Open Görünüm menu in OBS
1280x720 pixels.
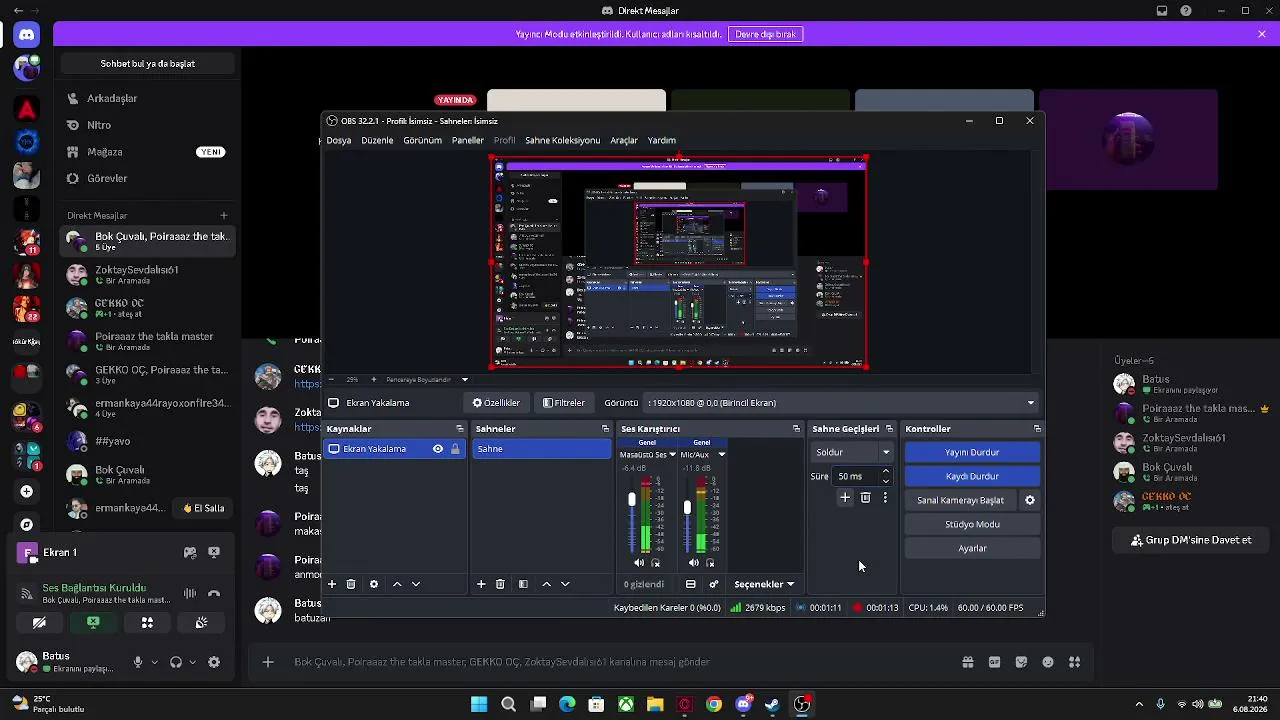pyautogui.click(x=422, y=141)
